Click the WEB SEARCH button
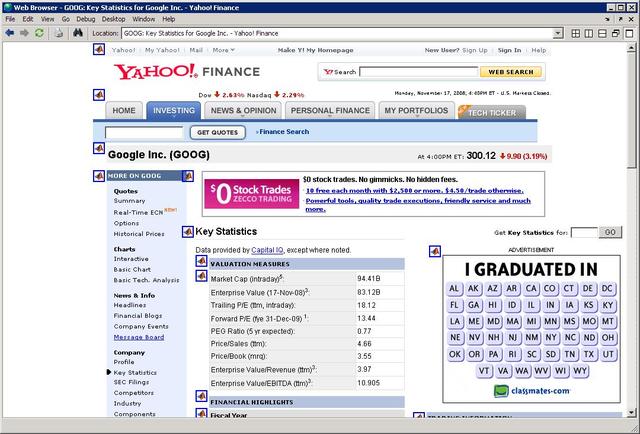Viewport: 640px width, 434px height. (511, 72)
